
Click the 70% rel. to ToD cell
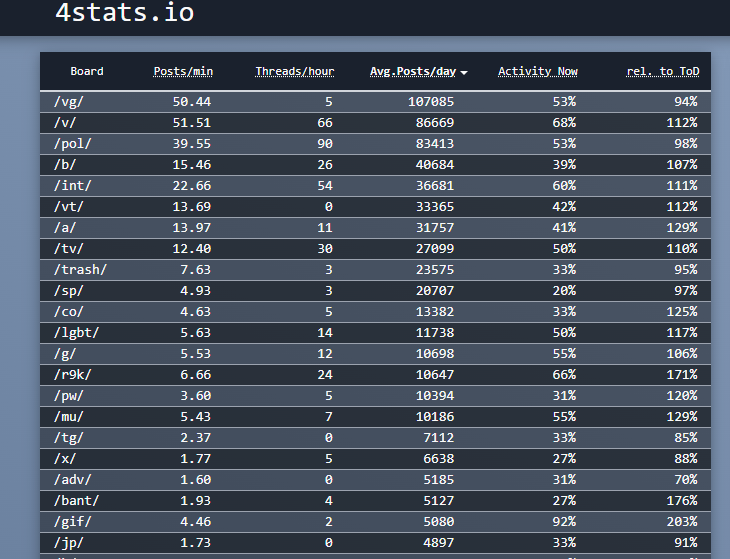tap(685, 479)
